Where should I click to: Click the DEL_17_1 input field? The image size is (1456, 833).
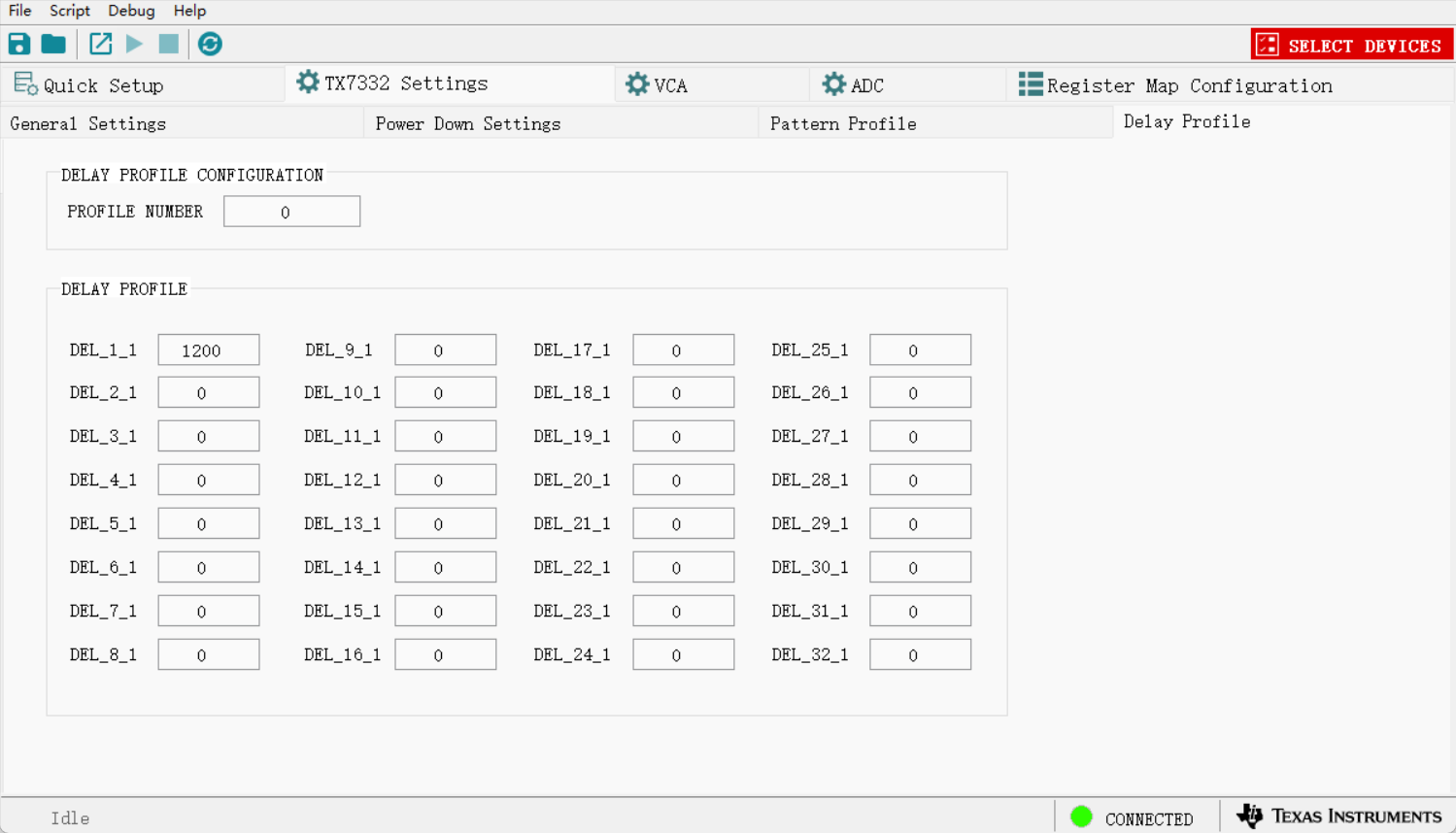(x=684, y=350)
